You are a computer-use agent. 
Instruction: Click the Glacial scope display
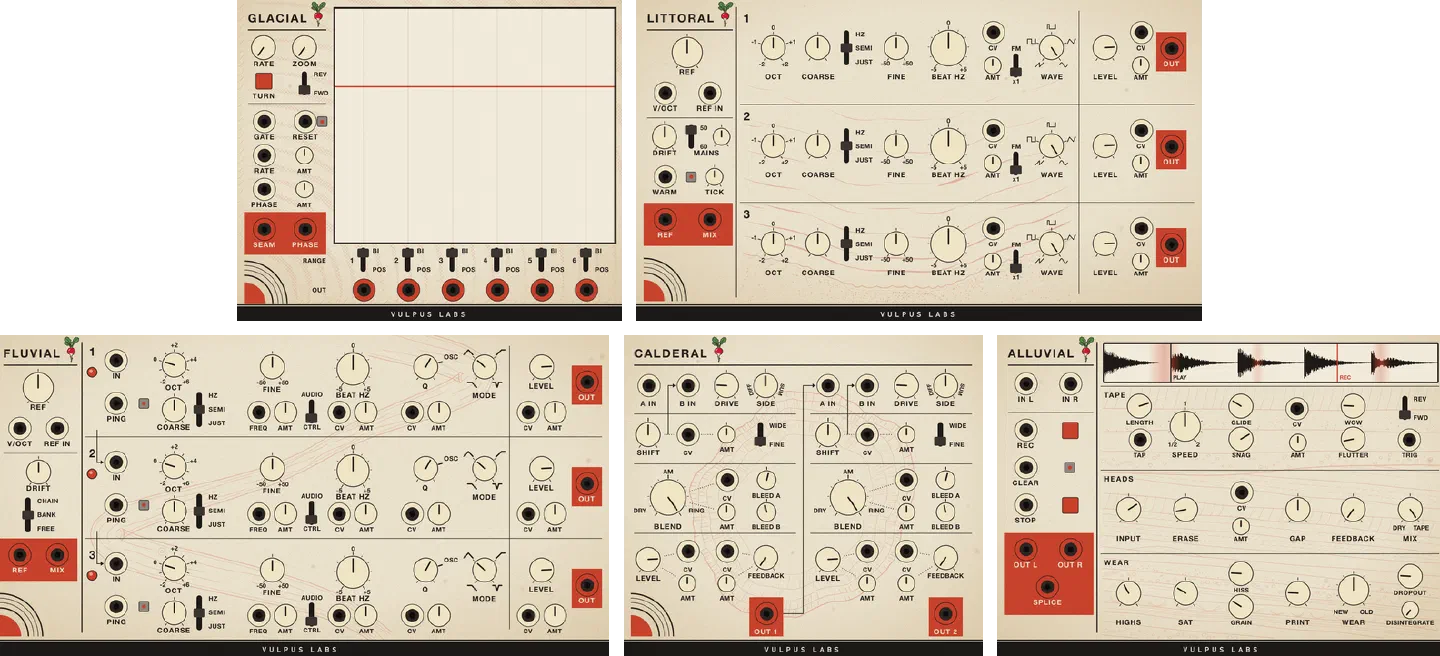tap(475, 125)
